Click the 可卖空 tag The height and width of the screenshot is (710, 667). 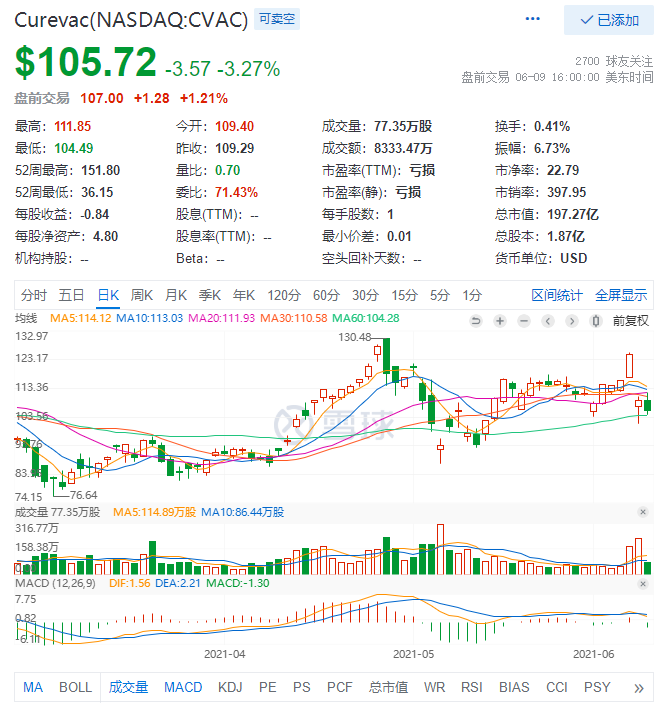[277, 19]
